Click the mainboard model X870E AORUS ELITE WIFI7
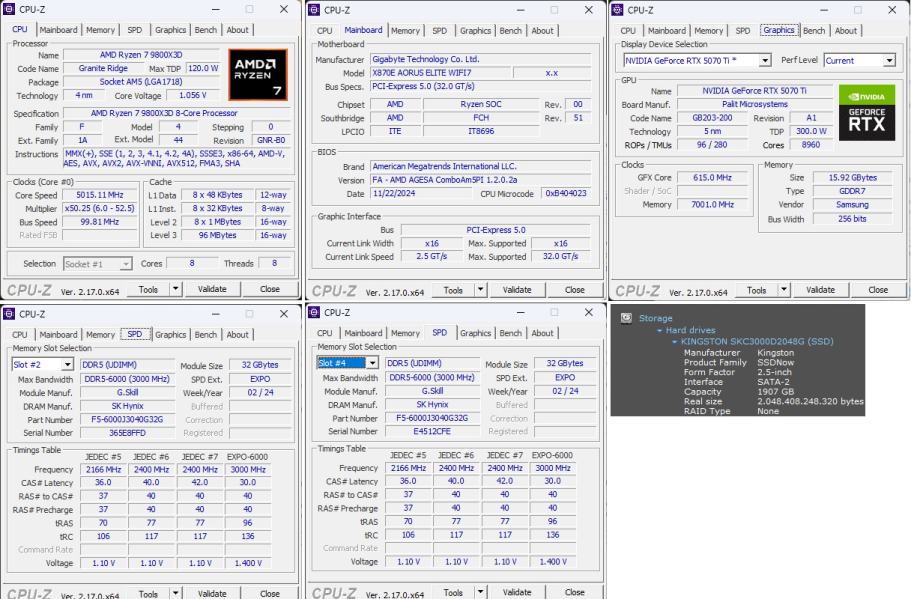The image size is (920, 599). (440, 73)
